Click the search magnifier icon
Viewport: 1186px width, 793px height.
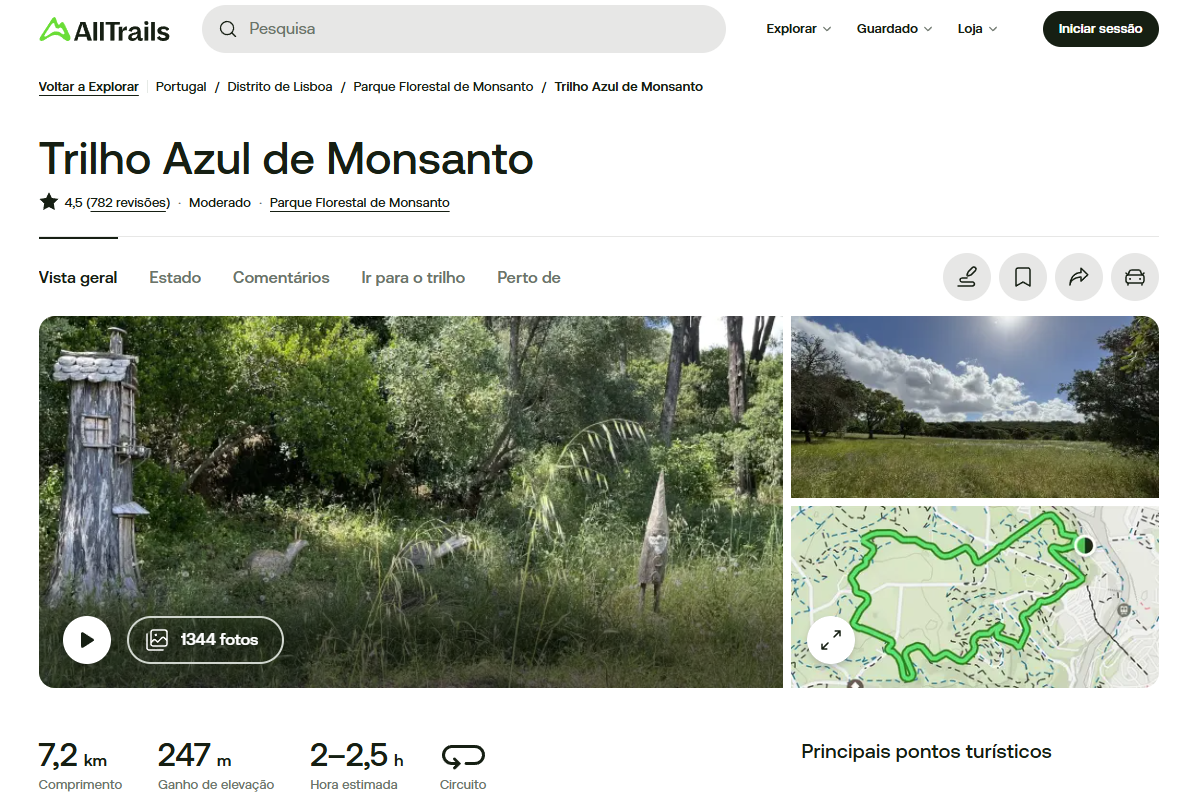[228, 29]
